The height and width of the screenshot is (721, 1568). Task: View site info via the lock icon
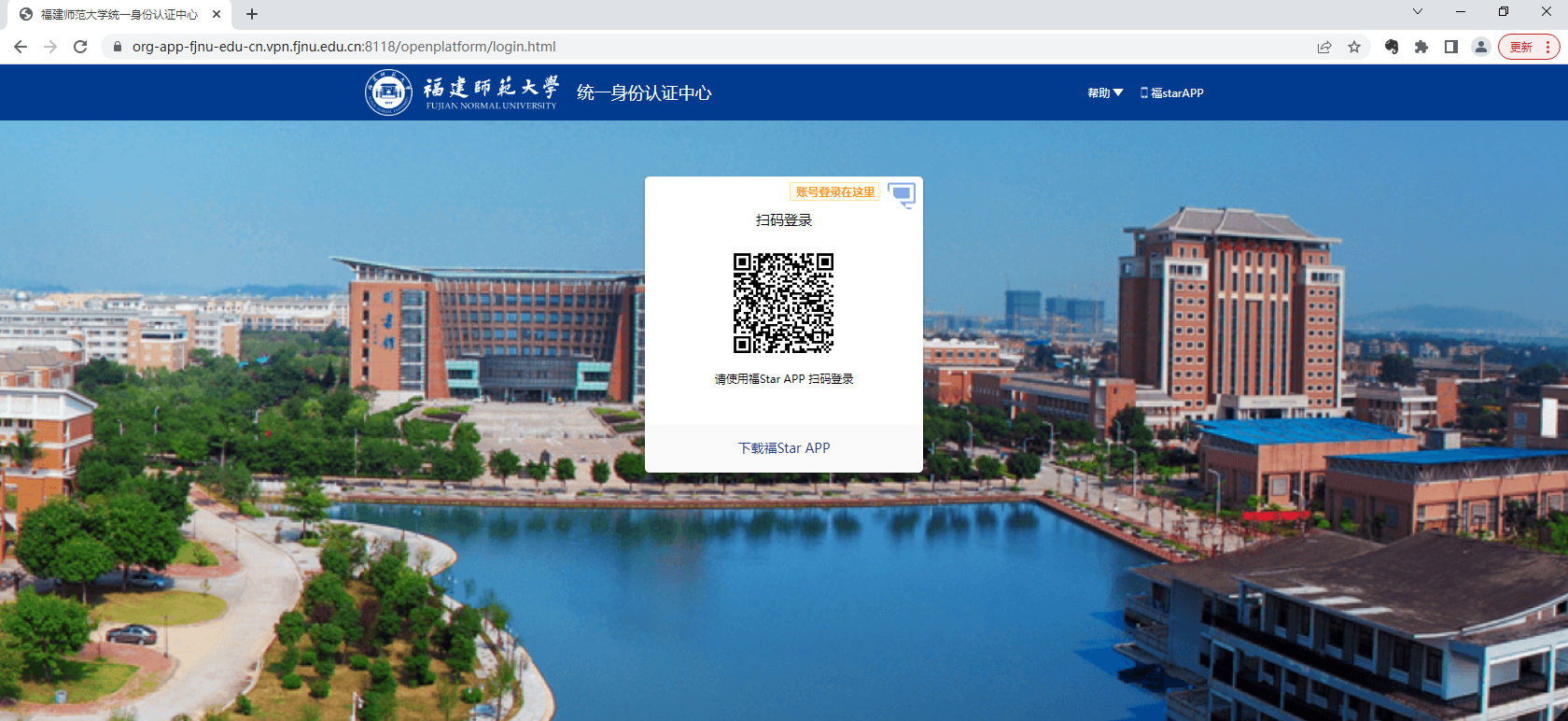(118, 47)
